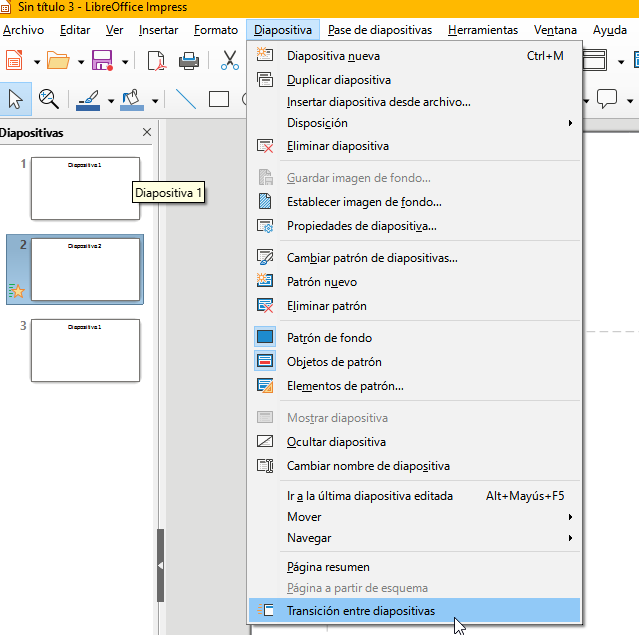Click the Export as PDF icon

(157, 61)
